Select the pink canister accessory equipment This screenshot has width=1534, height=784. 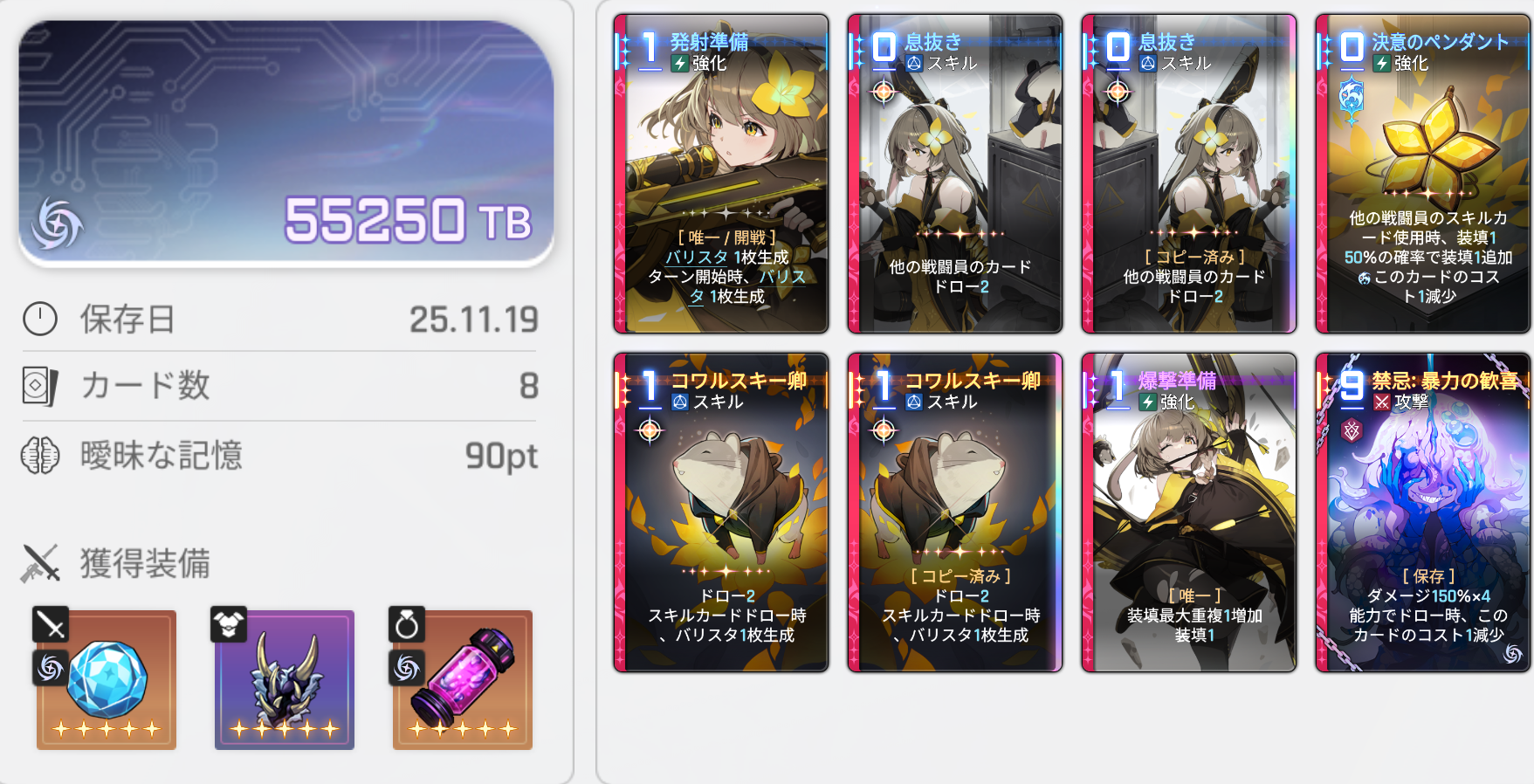(x=463, y=679)
